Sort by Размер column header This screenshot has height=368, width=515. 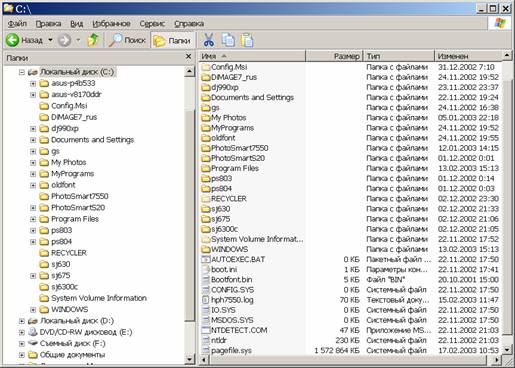click(x=334, y=56)
